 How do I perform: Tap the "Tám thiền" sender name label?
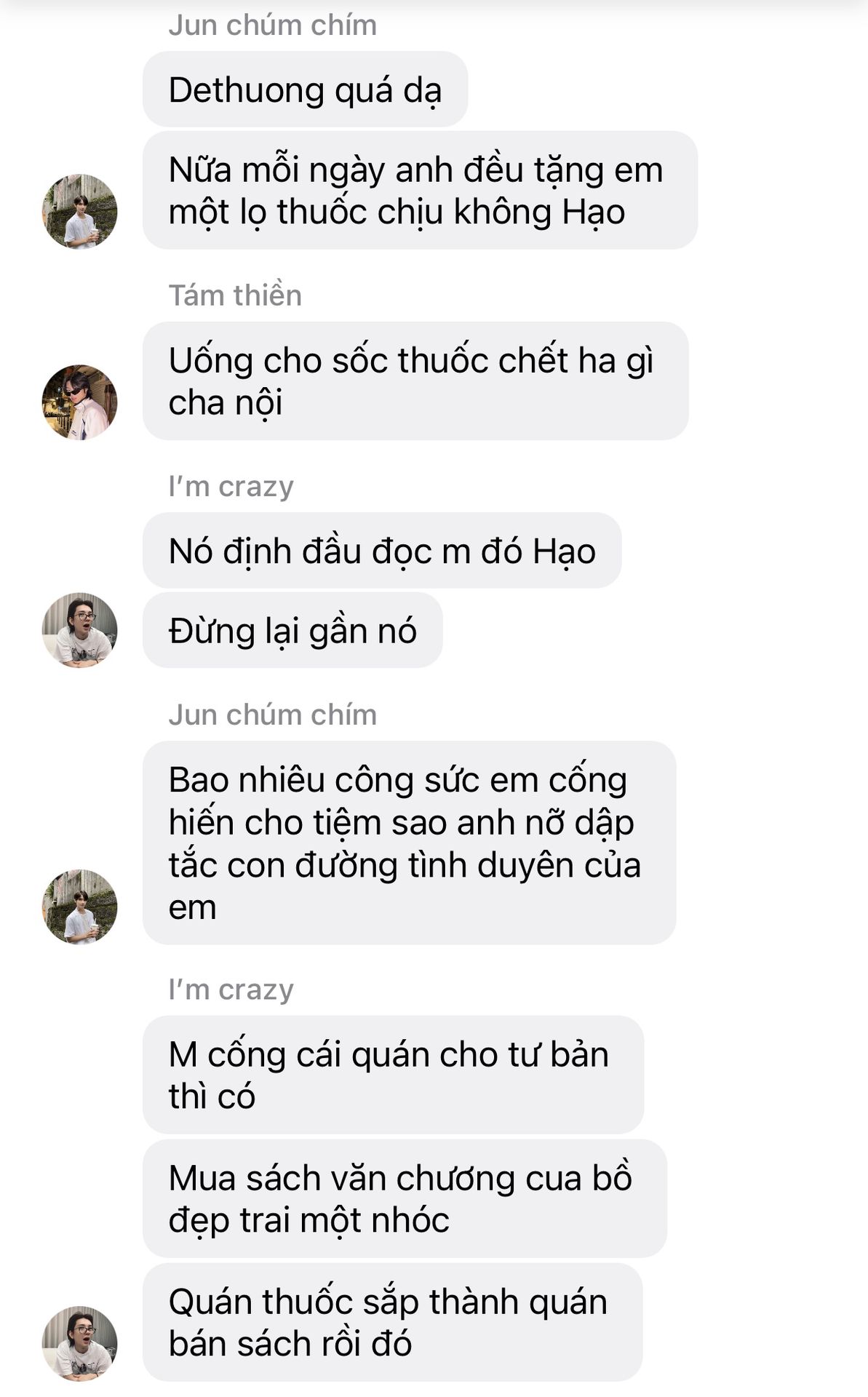[235, 295]
